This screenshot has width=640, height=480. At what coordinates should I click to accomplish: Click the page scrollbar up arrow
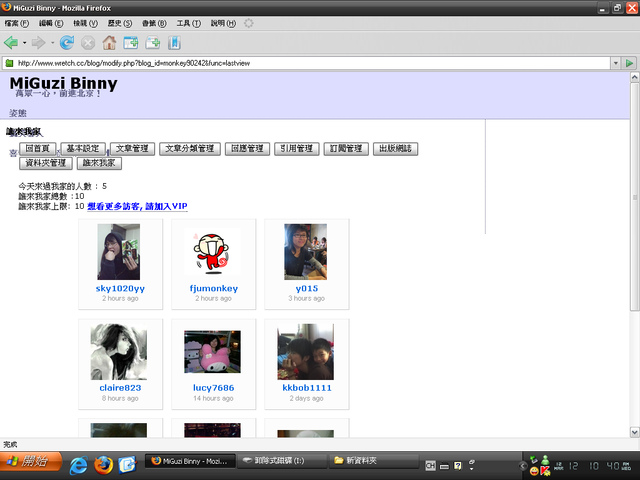click(x=634, y=77)
